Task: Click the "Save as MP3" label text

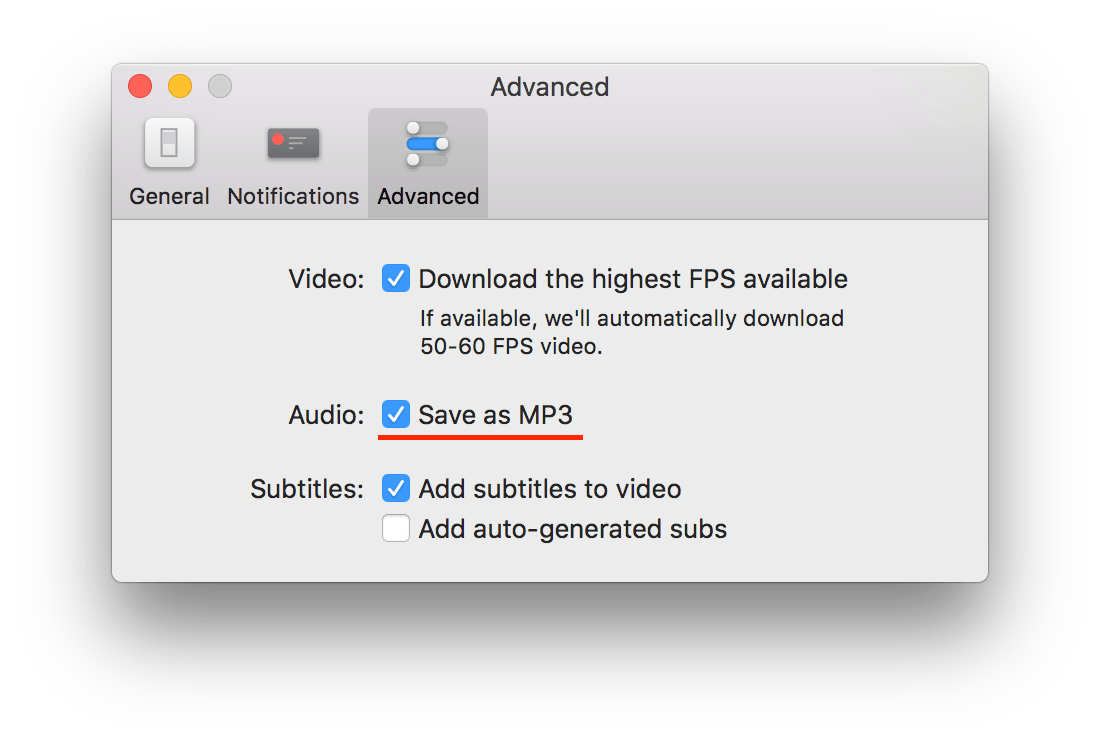Action: (495, 415)
